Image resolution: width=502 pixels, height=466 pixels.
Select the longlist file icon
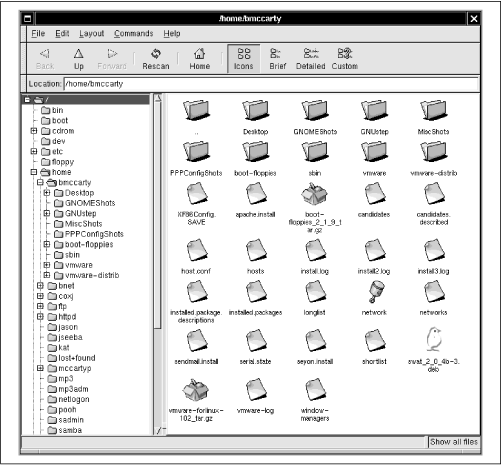click(x=315, y=292)
